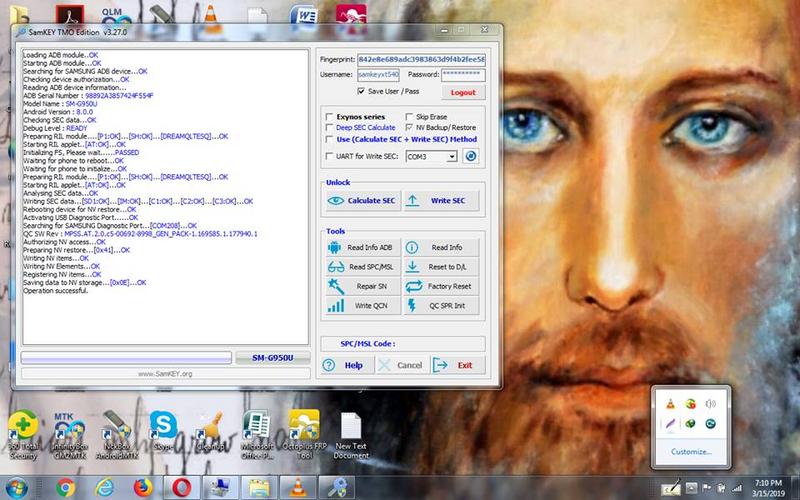The height and width of the screenshot is (500, 800).
Task: Open the folder window in taskbar
Action: coord(260,488)
